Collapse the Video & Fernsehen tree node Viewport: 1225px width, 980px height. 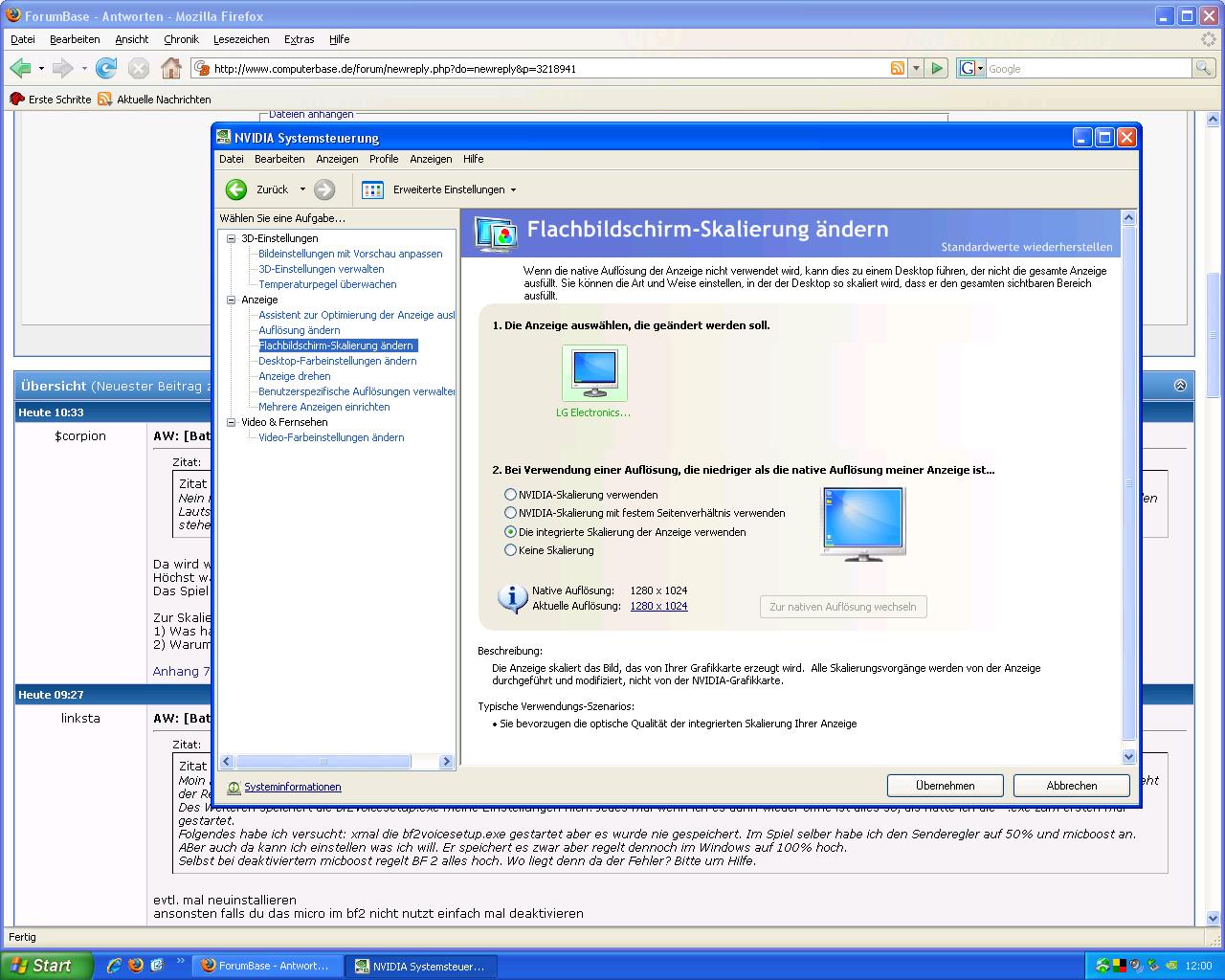coord(231,422)
